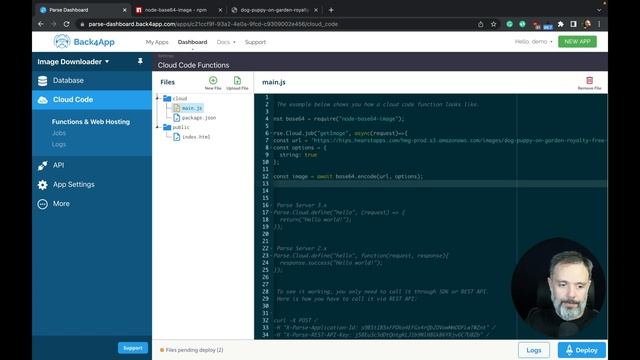Switch to the node-base64-image npm tab
The width and height of the screenshot is (640, 360).
pyautogui.click(x=176, y=10)
